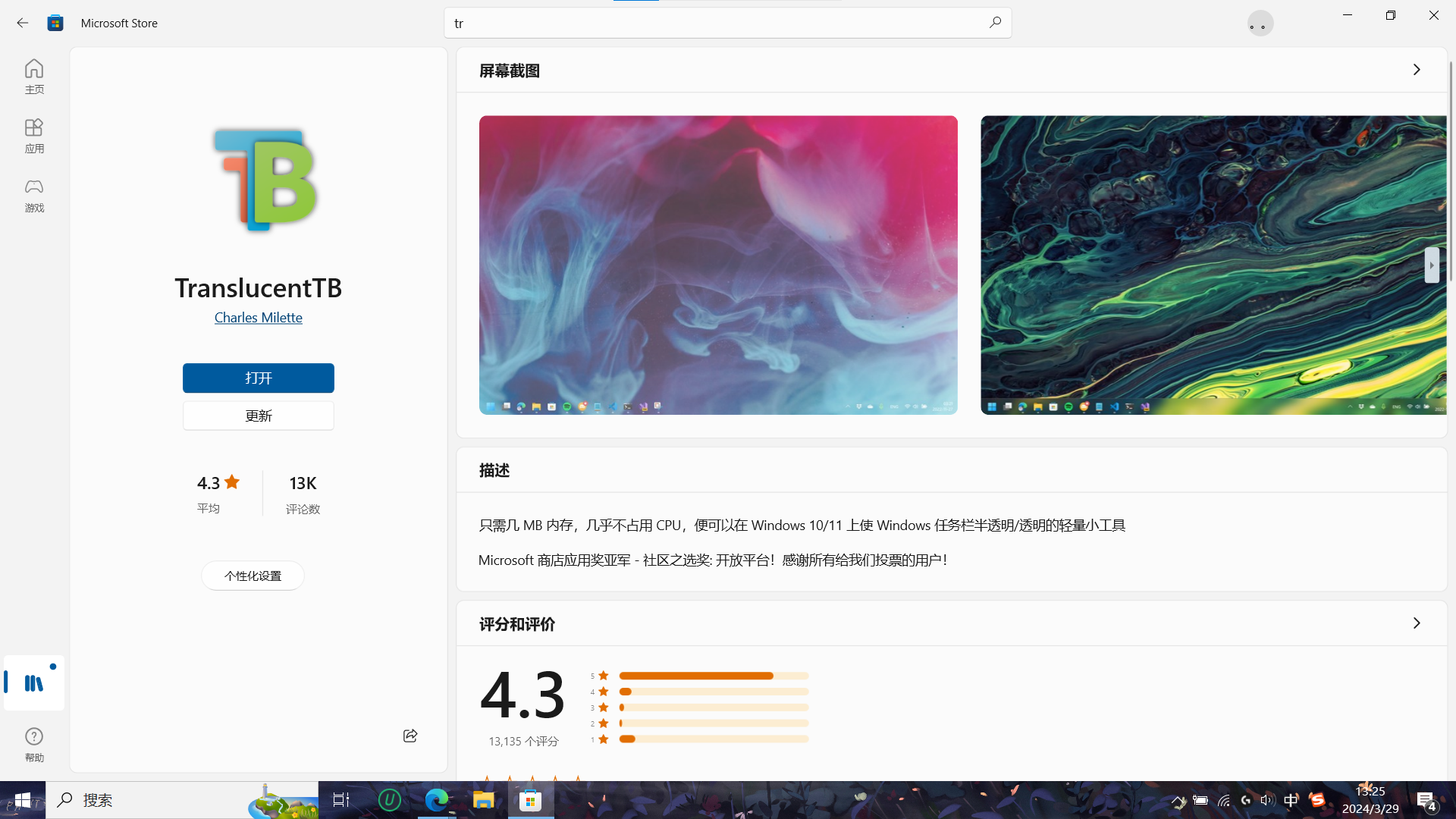Open the notification center icon

(x=1426, y=801)
